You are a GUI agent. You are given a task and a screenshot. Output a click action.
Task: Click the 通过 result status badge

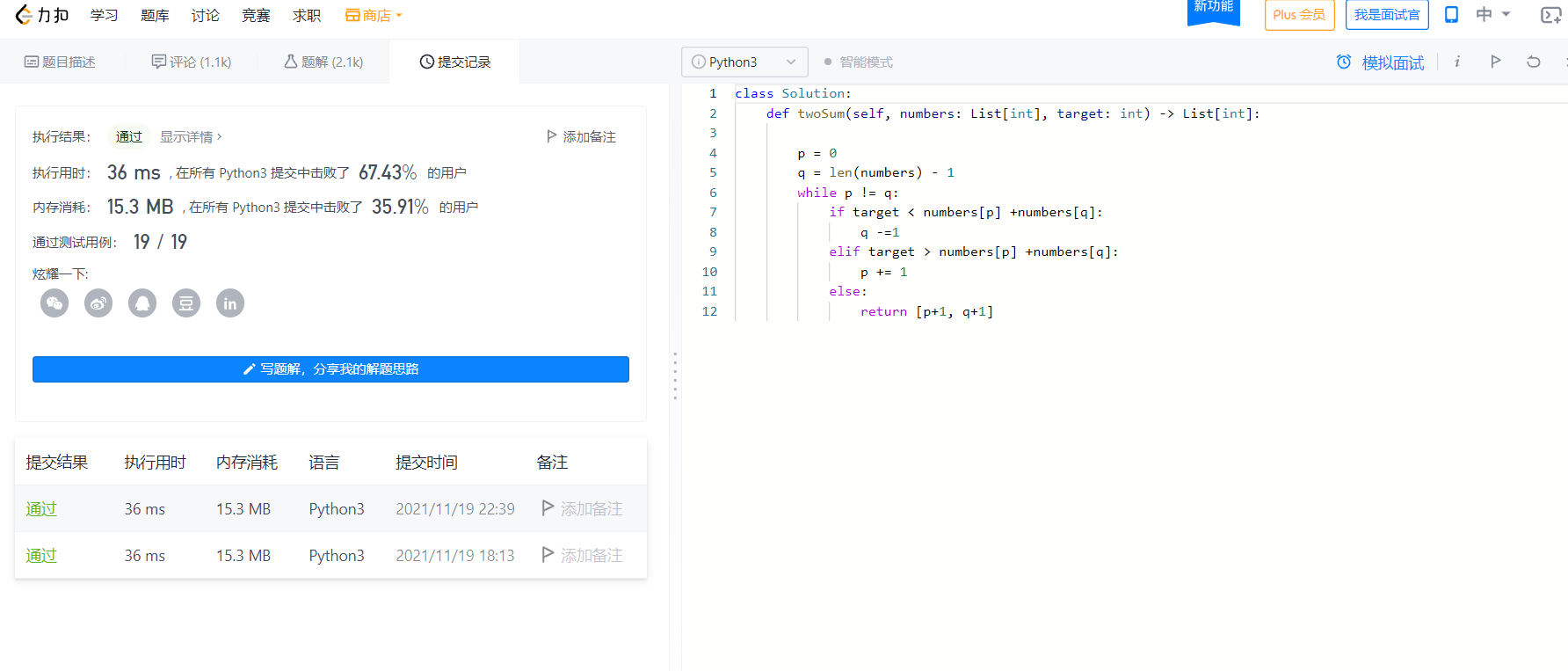(x=129, y=137)
